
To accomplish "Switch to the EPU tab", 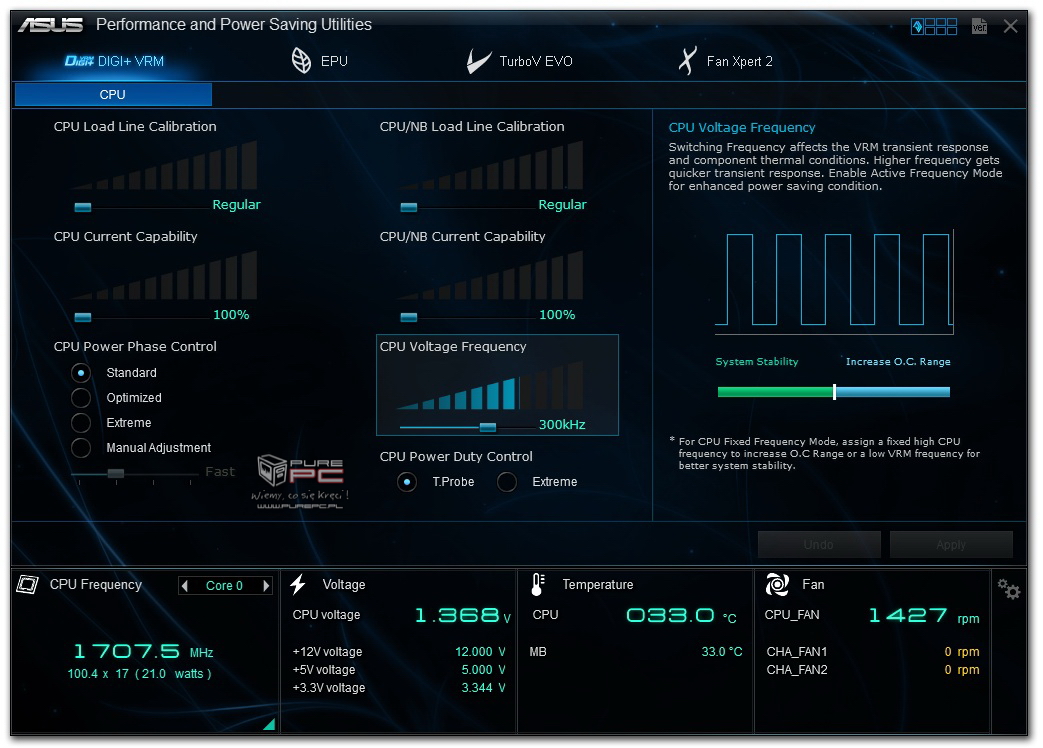I will (x=319, y=61).
